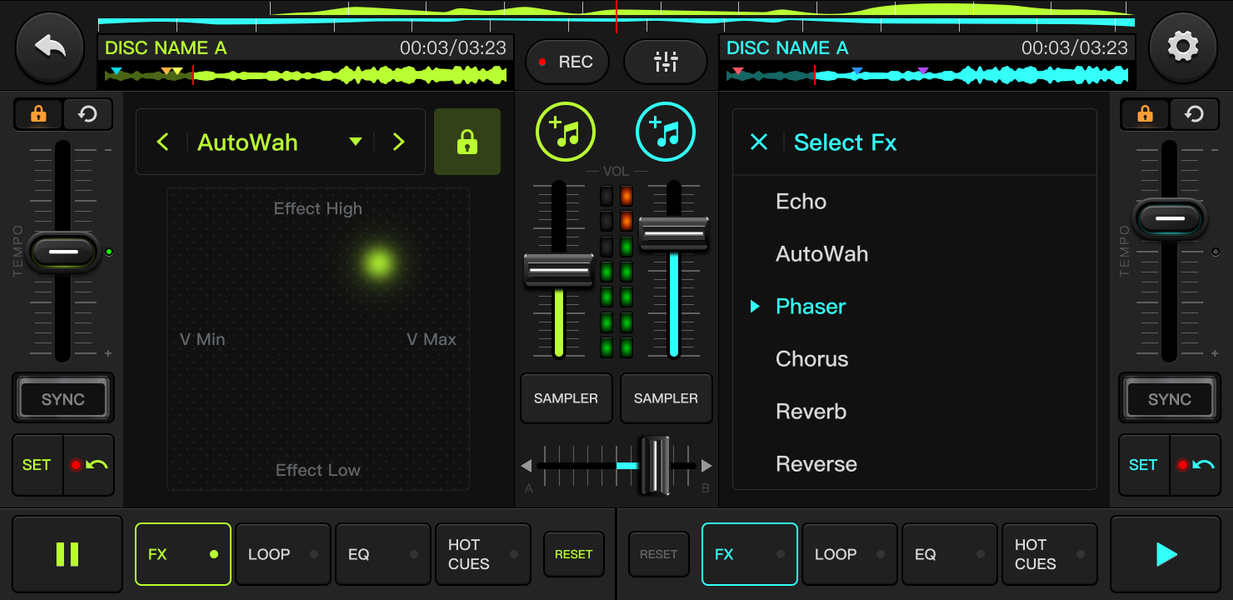Switch the right deck to the LOOP tab

[x=849, y=553]
